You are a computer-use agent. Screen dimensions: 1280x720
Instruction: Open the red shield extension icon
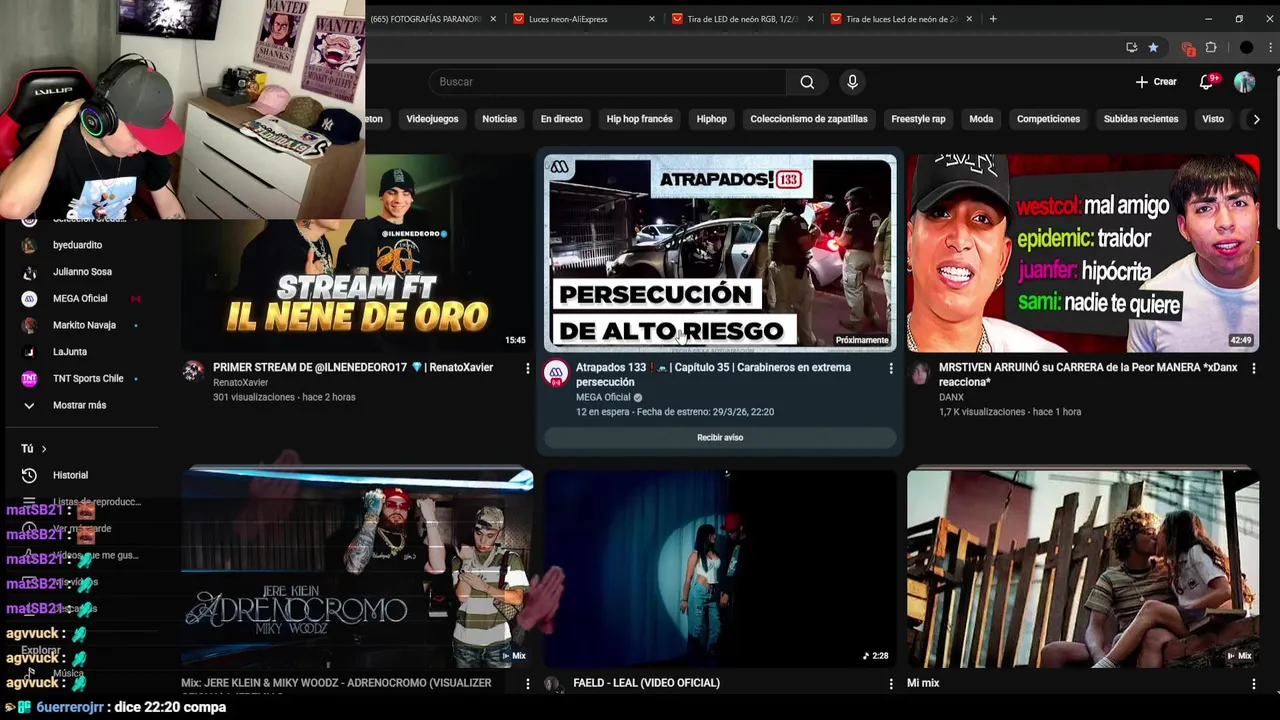coord(1188,48)
